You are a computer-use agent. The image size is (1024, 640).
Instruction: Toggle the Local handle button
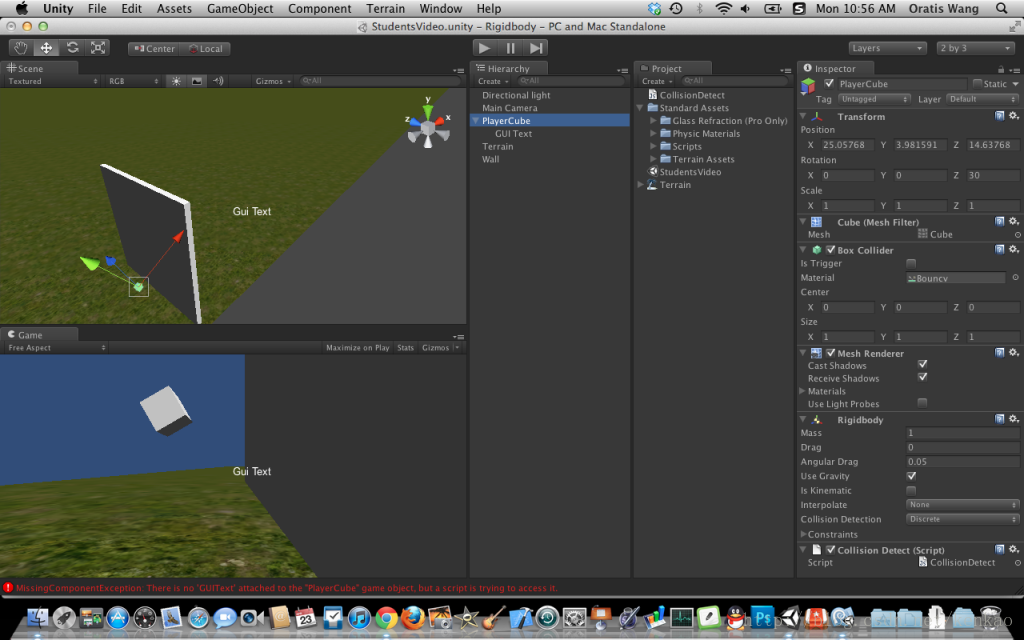pos(205,48)
